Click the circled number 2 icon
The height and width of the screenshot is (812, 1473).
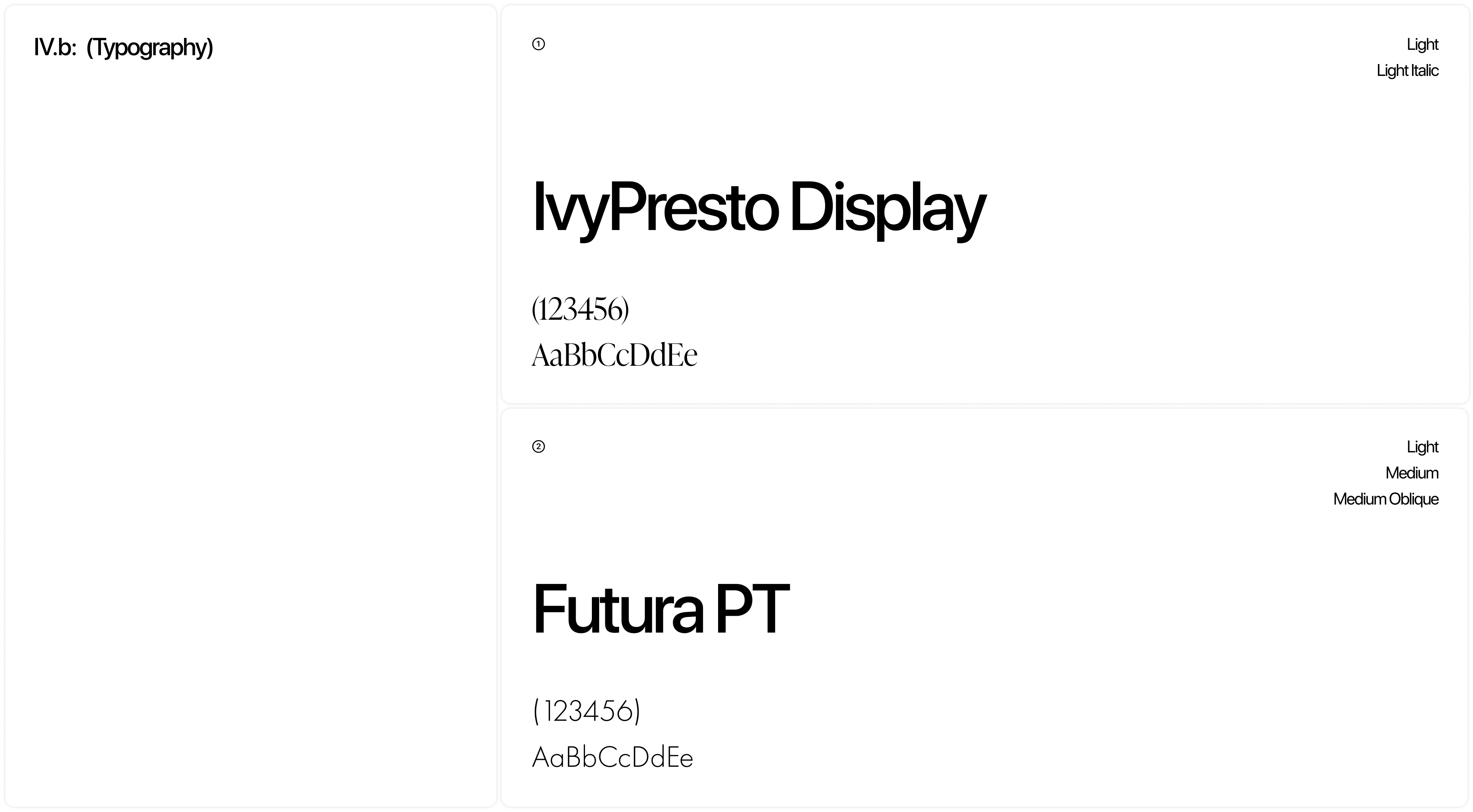point(538,446)
